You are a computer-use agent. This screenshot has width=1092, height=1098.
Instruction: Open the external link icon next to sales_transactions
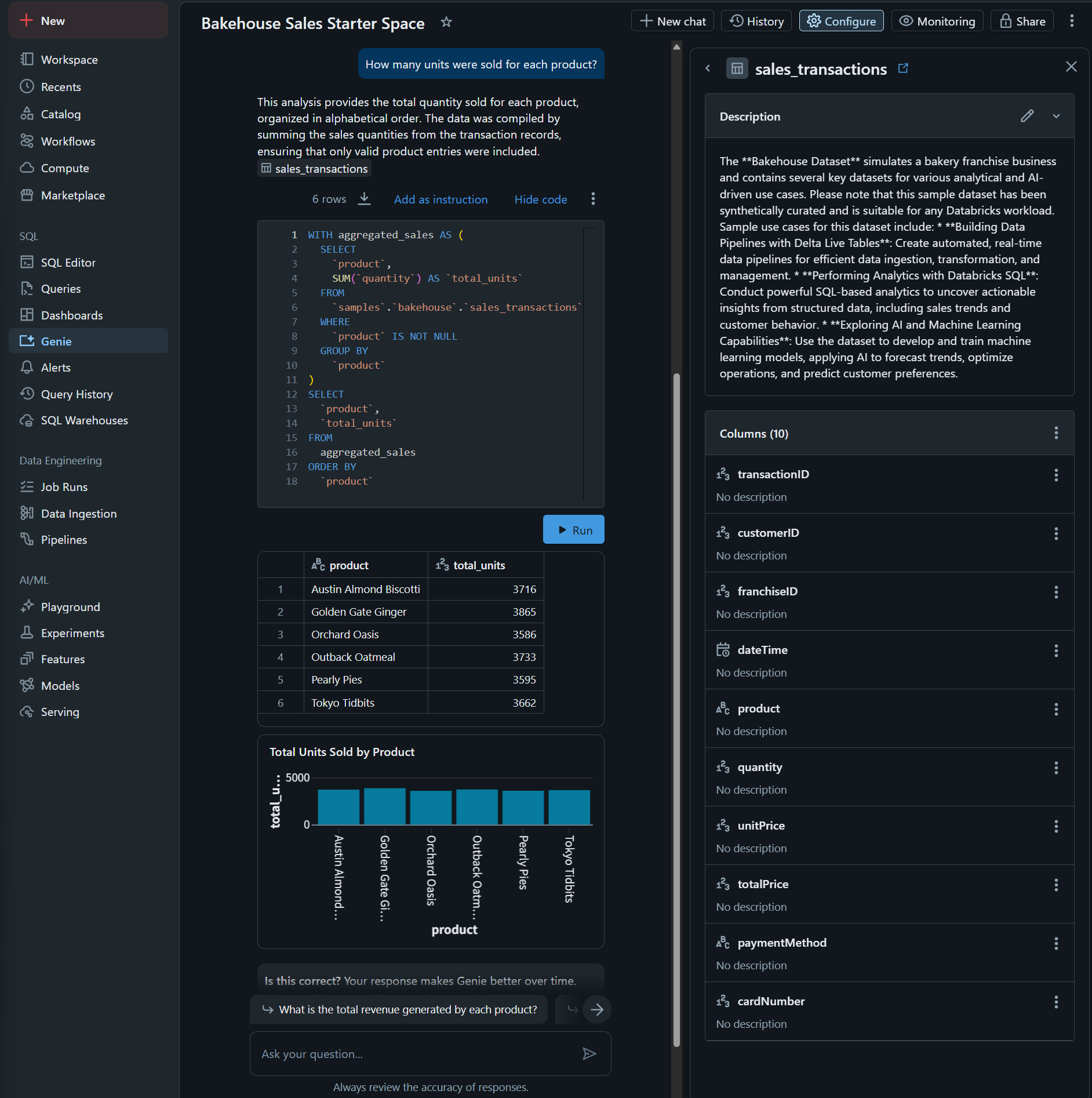click(x=903, y=68)
